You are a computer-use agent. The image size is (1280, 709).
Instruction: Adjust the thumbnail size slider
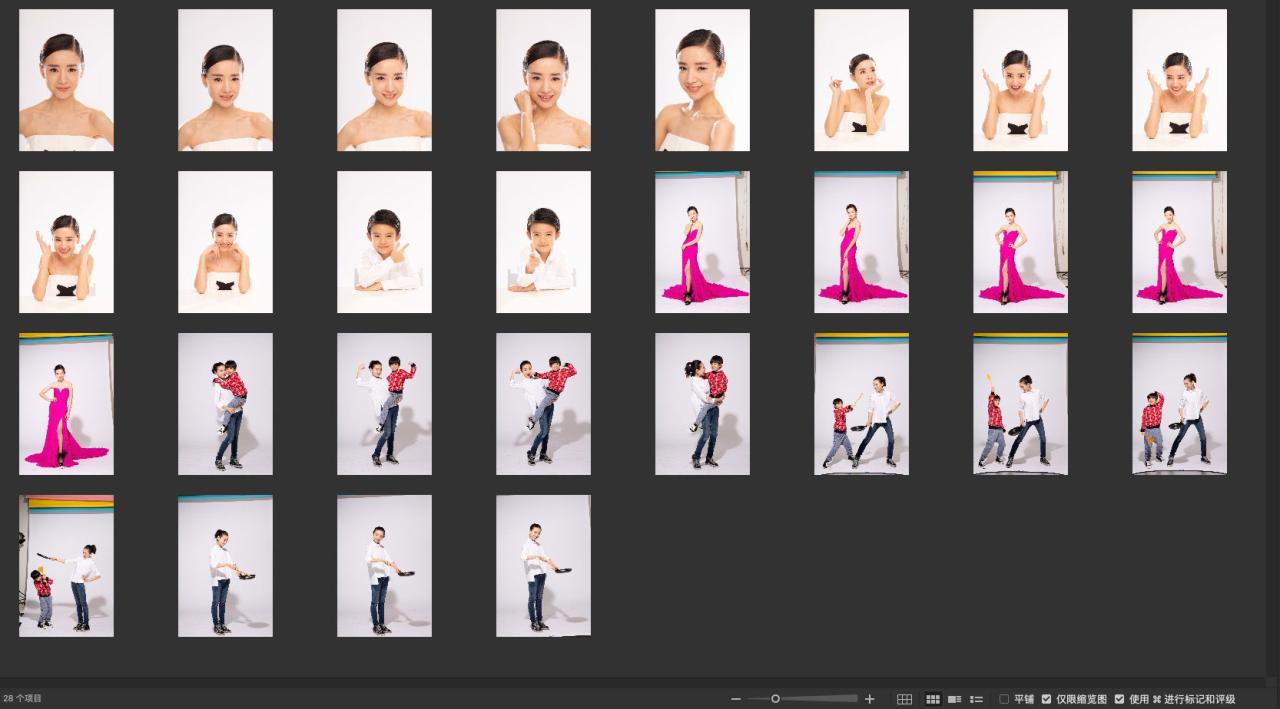tap(775, 699)
